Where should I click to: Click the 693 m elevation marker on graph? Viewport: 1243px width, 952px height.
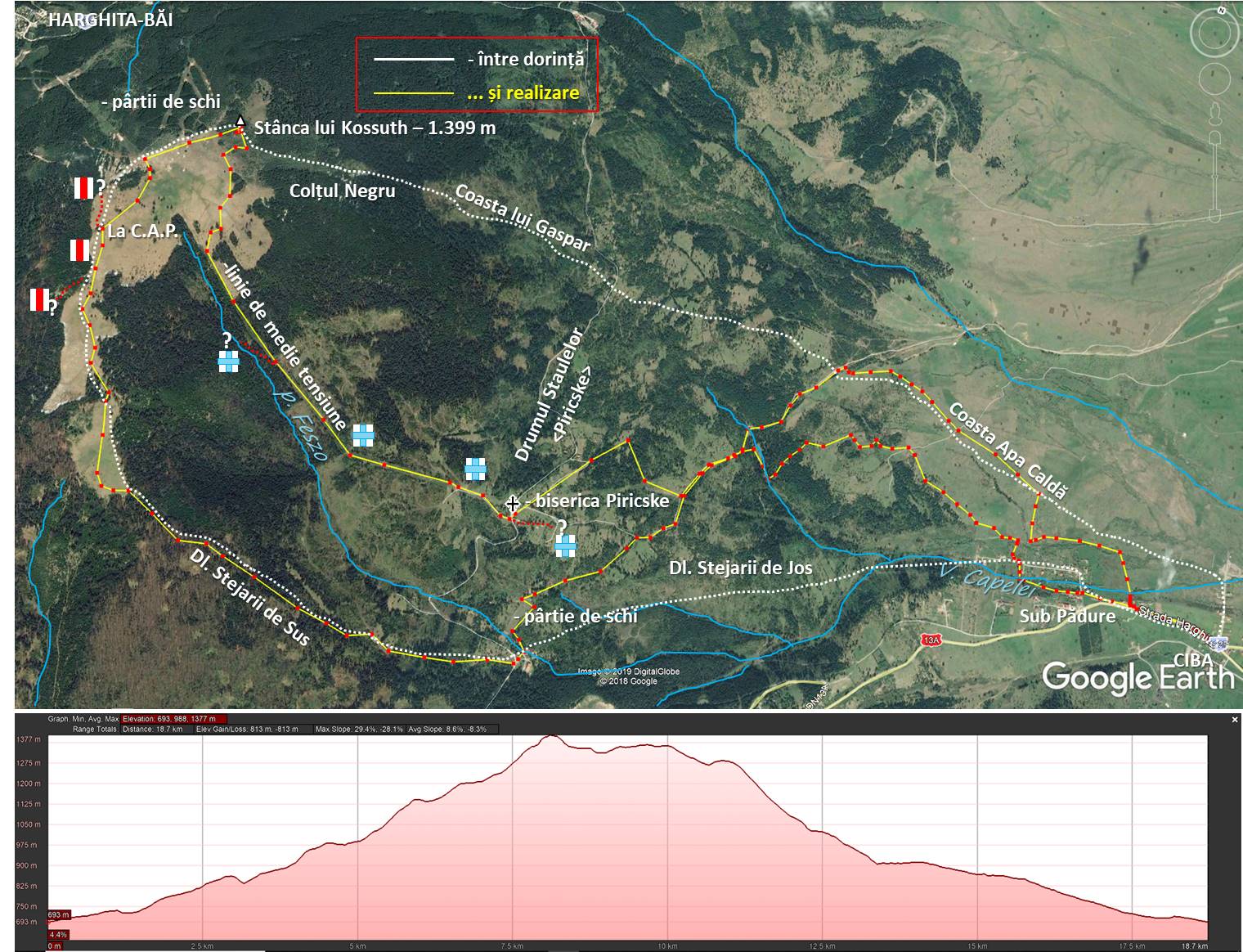click(x=59, y=914)
